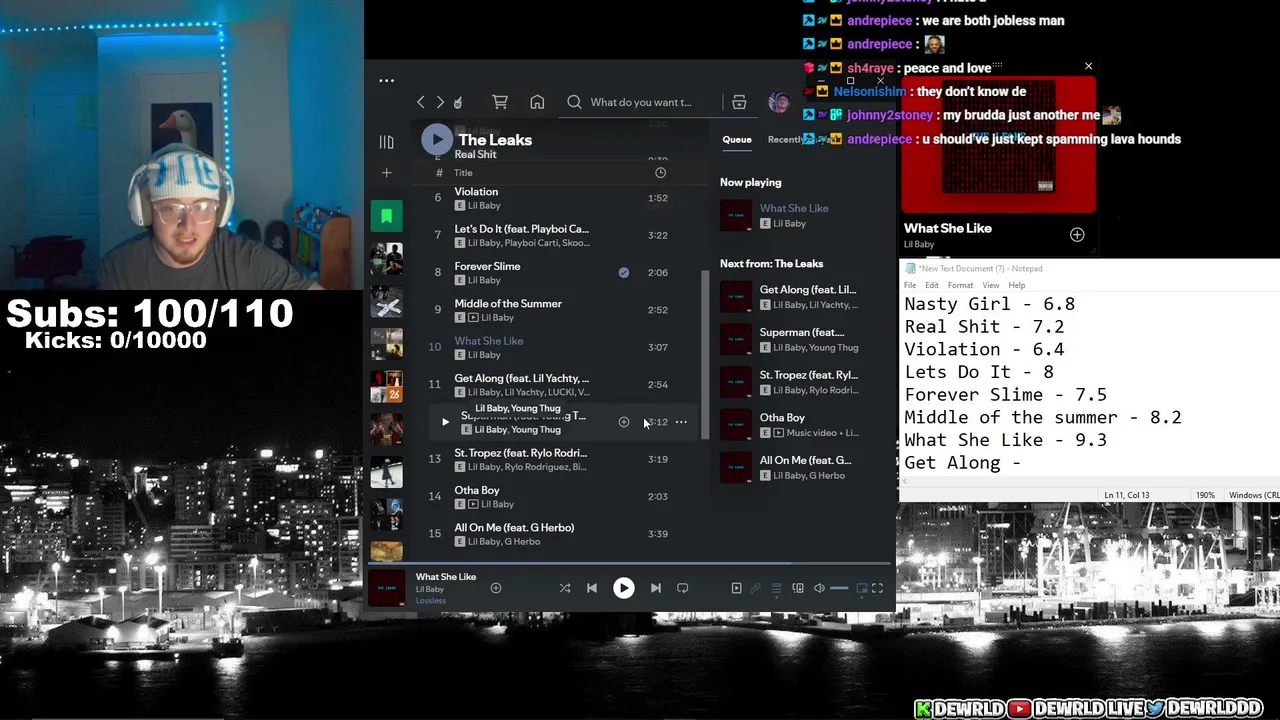Click the song progress bar
Screen dimensions: 1280x720
(630, 564)
